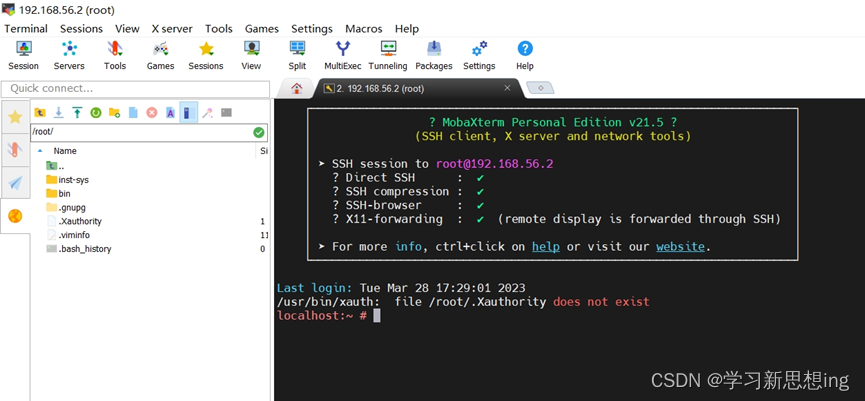The height and width of the screenshot is (401, 865).
Task: Open the star Sessions sidebar tab
Action: pos(15,117)
